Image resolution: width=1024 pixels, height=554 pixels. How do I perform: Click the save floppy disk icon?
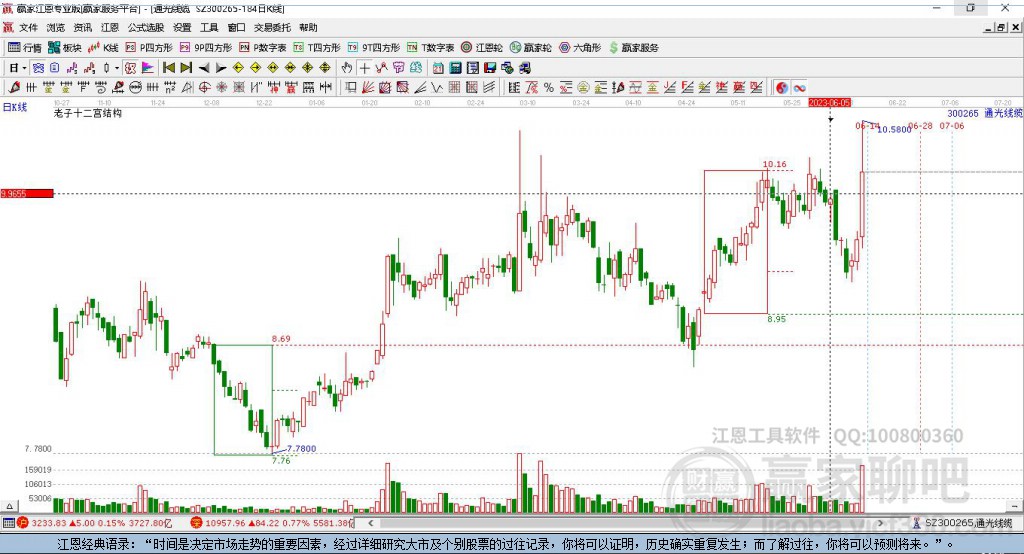tap(490, 68)
